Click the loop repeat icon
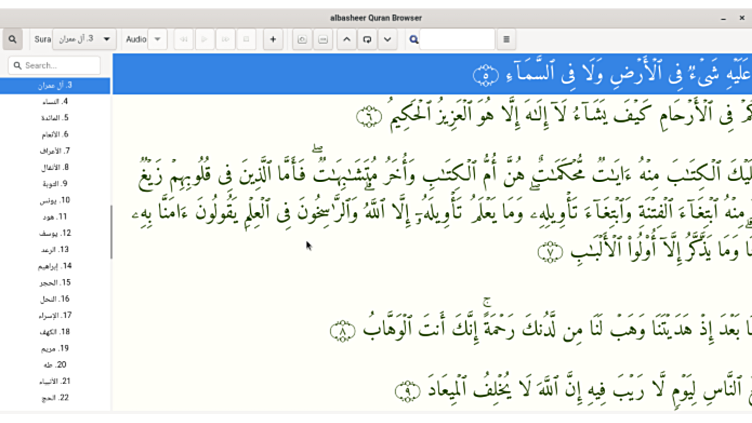 [367, 39]
